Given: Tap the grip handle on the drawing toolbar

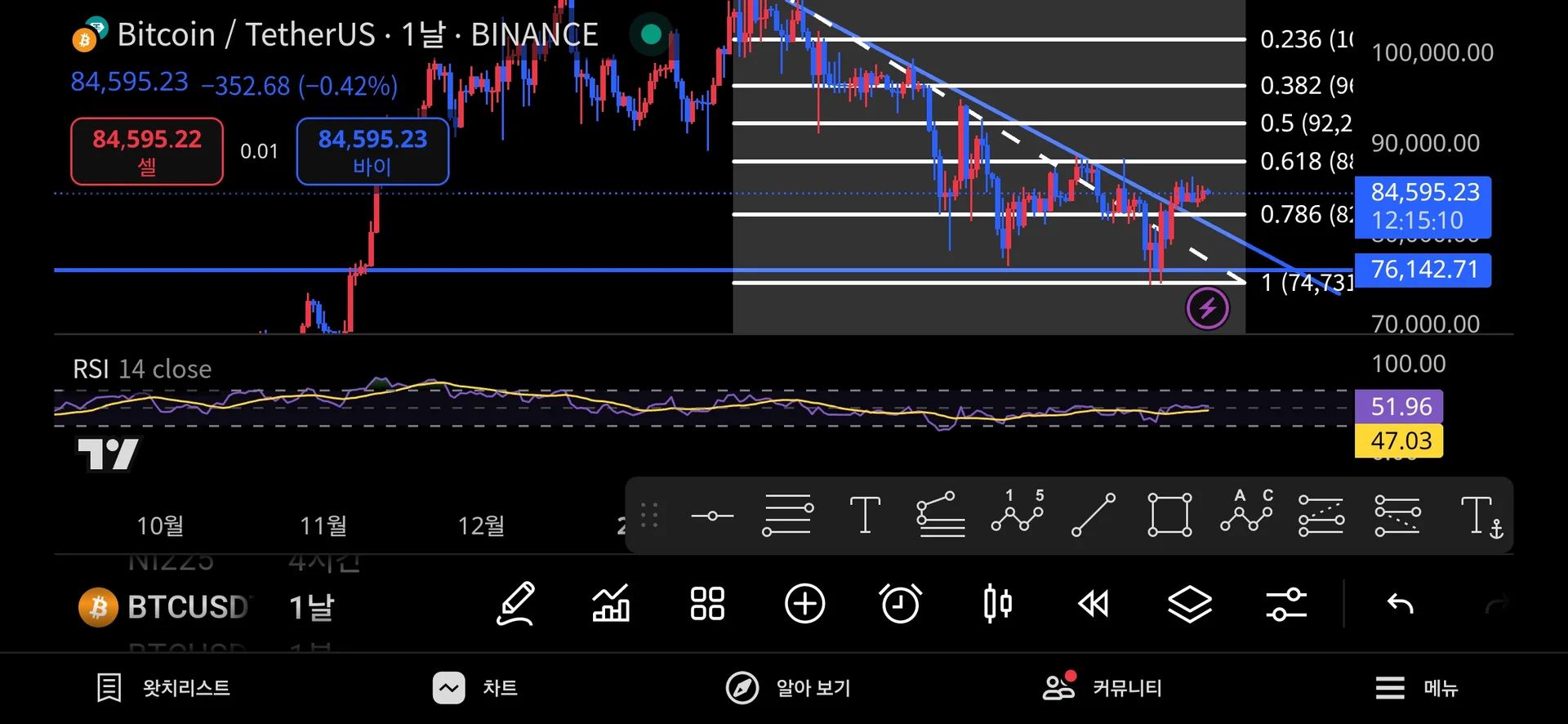Looking at the screenshot, I should click(x=649, y=516).
